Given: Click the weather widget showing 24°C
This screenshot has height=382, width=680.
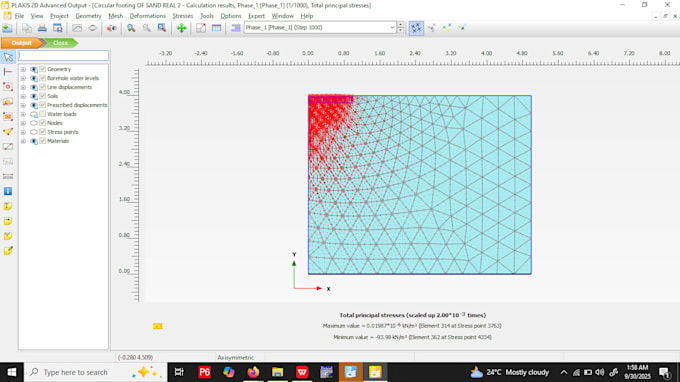Looking at the screenshot, I should [510, 372].
